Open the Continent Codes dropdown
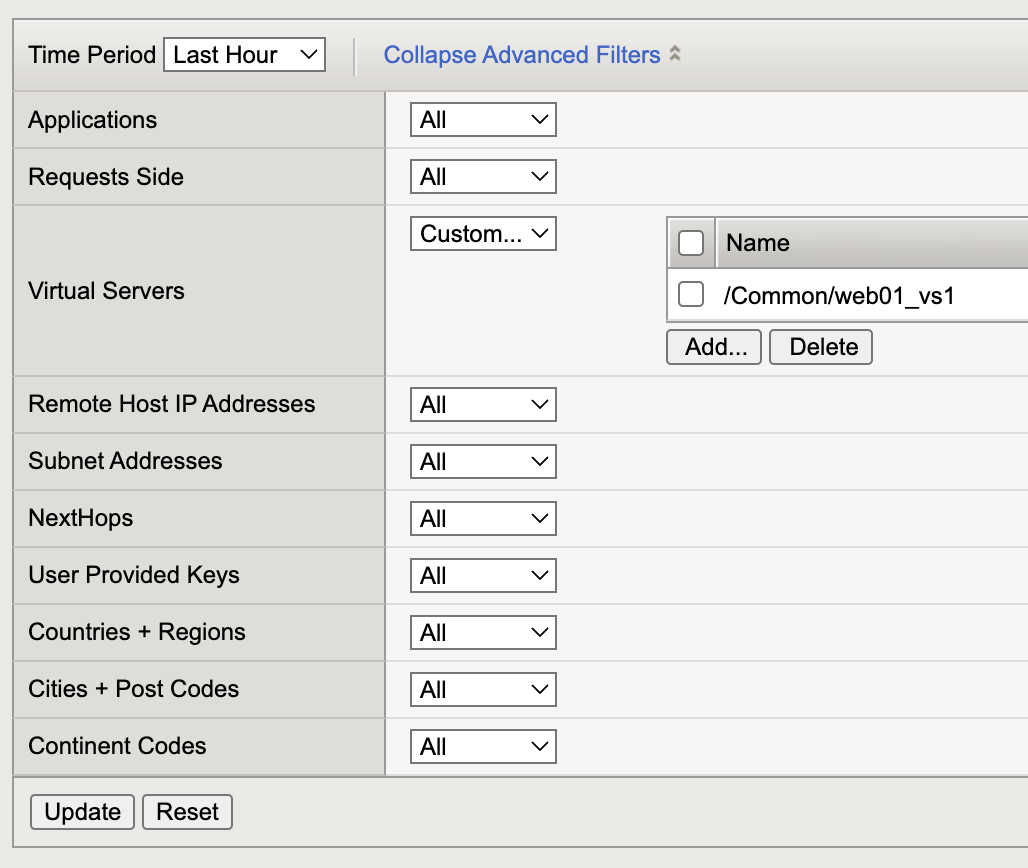 coord(483,747)
